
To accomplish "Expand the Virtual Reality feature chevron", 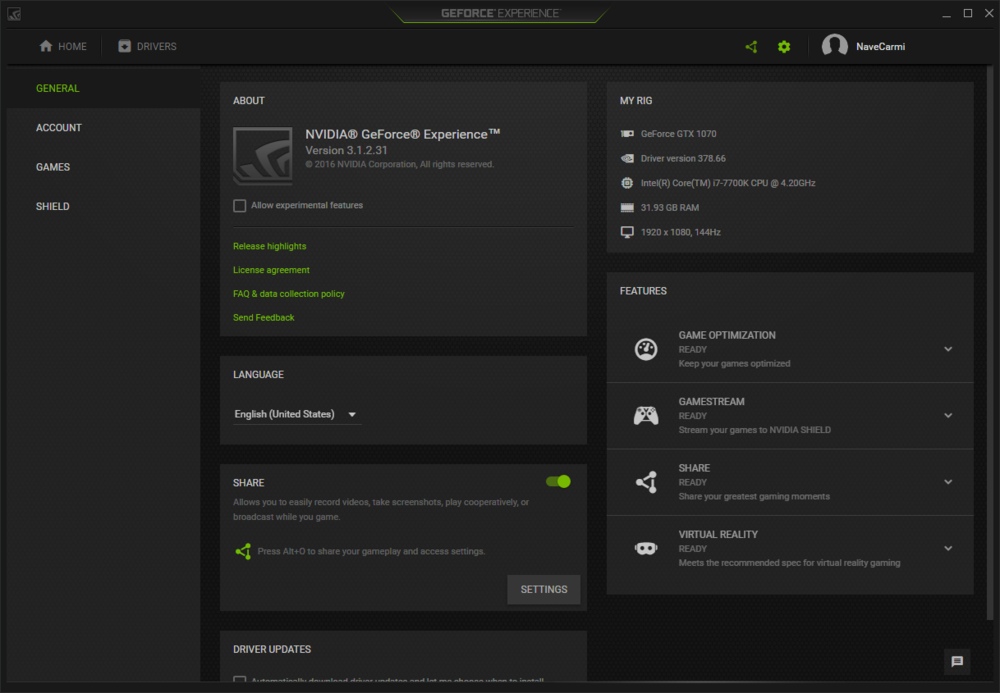I will coord(948,548).
